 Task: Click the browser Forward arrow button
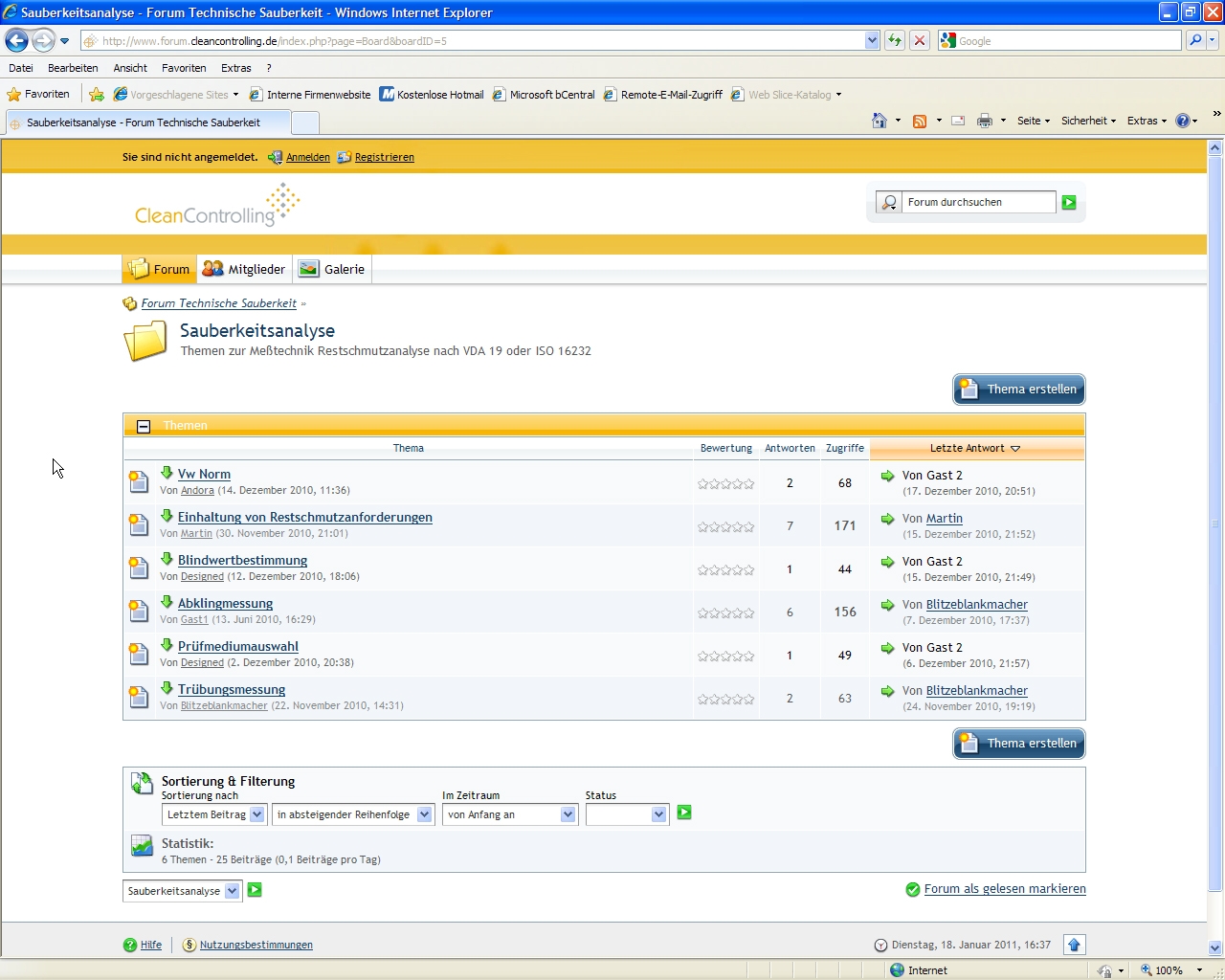point(43,40)
